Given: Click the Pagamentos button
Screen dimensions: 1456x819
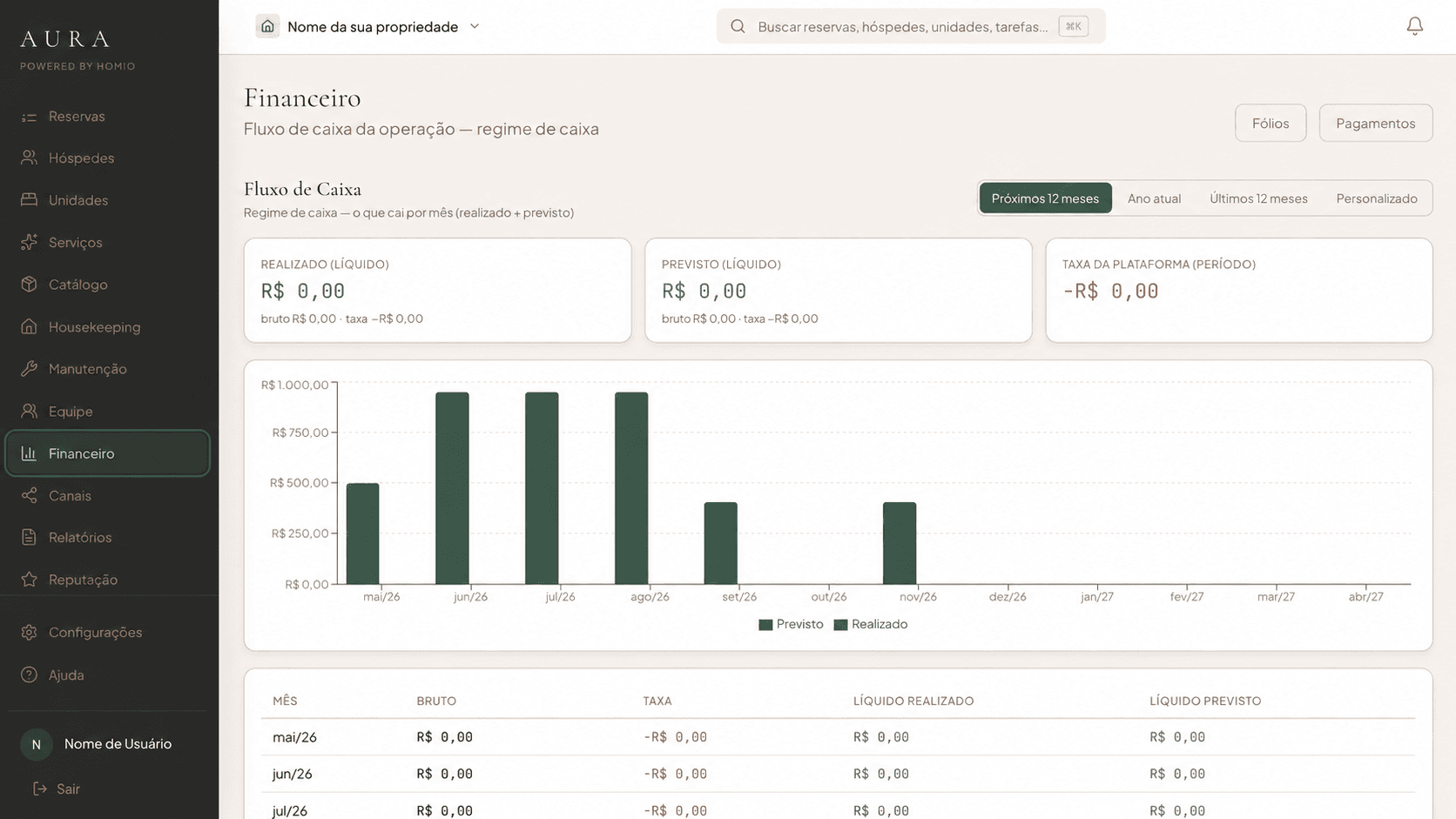Looking at the screenshot, I should point(1376,123).
